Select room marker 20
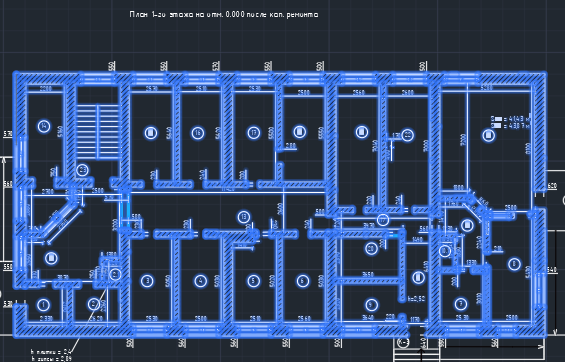Screen dimensions: 565x362 pyautogui.click(x=371, y=249)
